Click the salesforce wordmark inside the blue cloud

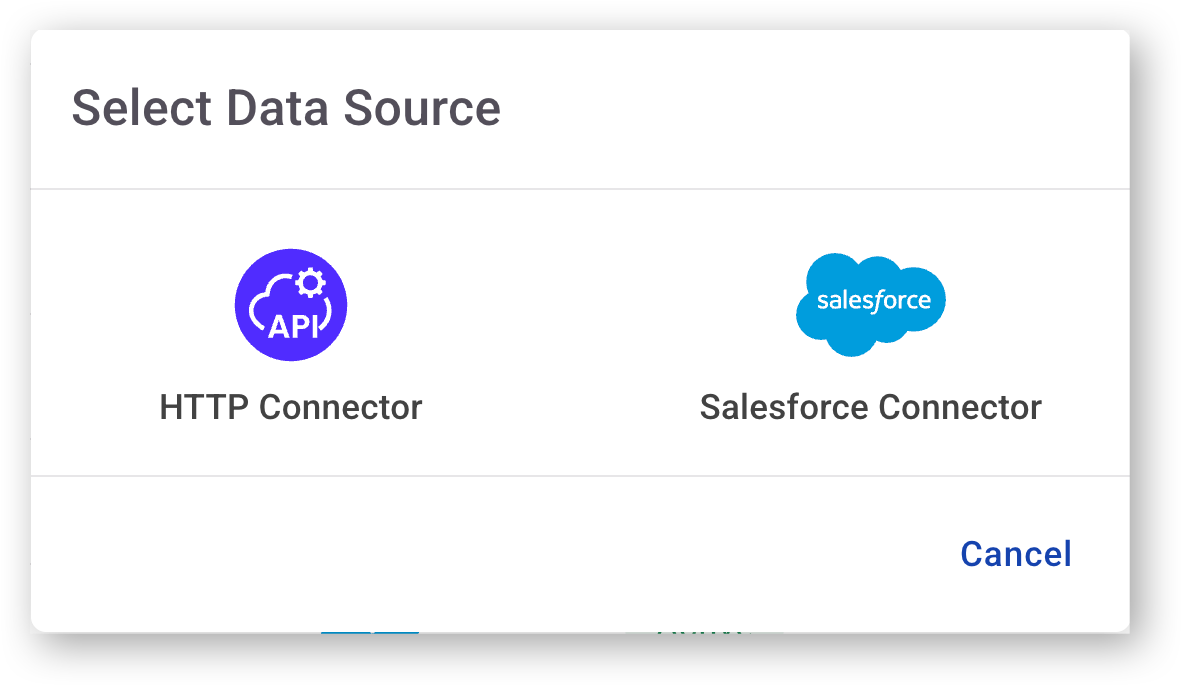pyautogui.click(x=873, y=300)
